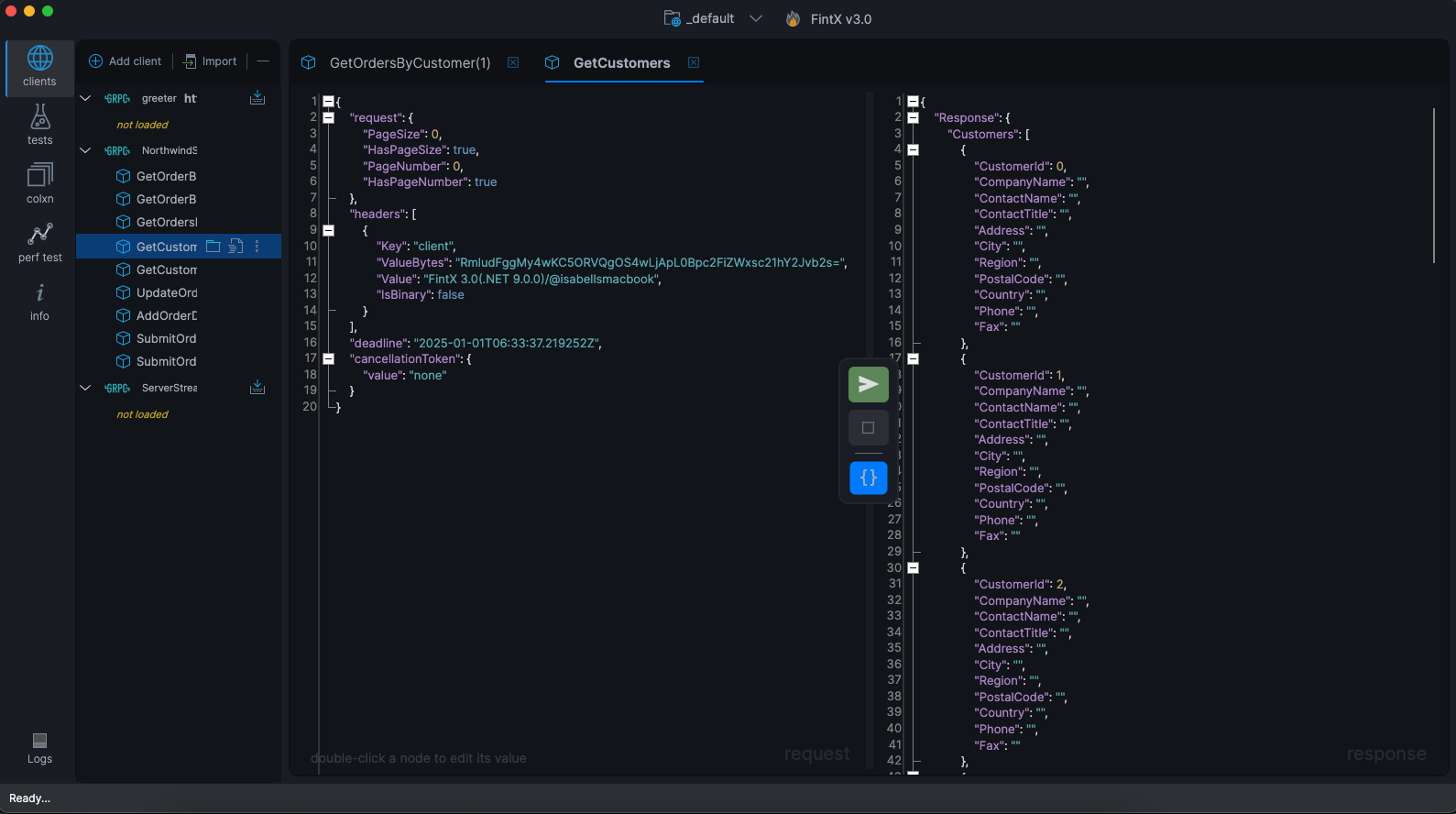
Task: Open the perf test view
Action: pos(39,243)
